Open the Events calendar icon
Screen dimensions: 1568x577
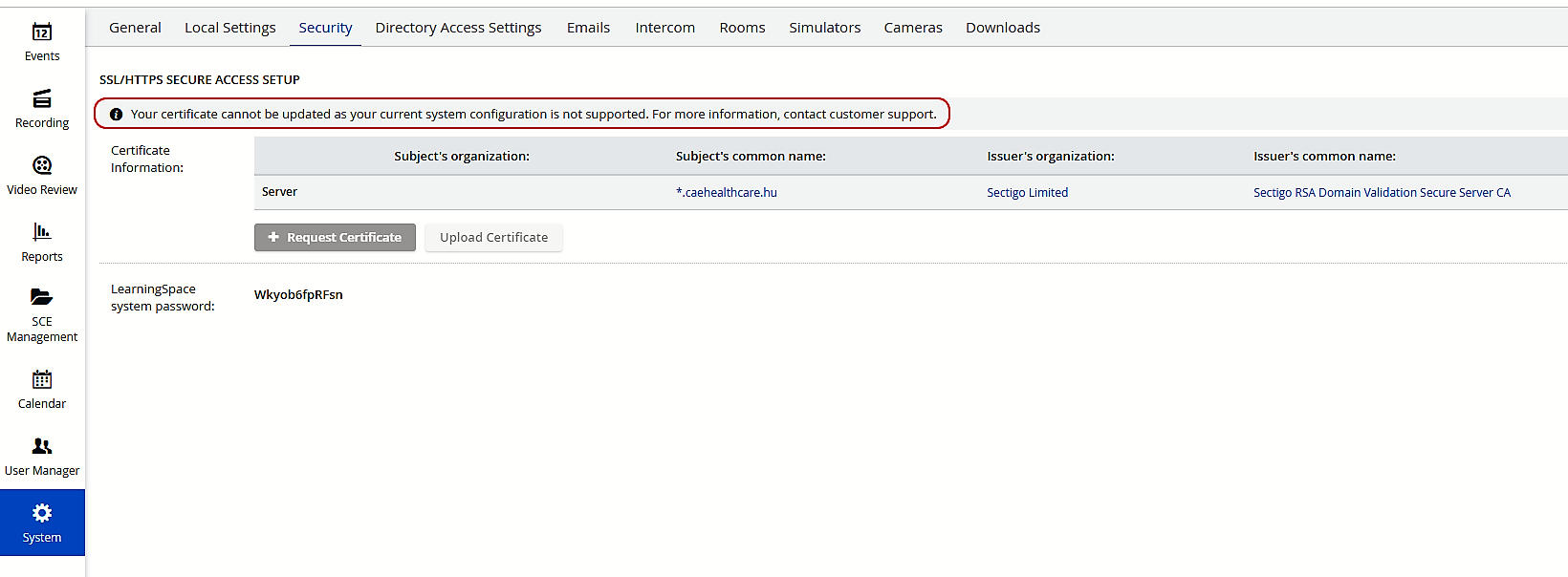point(42,32)
